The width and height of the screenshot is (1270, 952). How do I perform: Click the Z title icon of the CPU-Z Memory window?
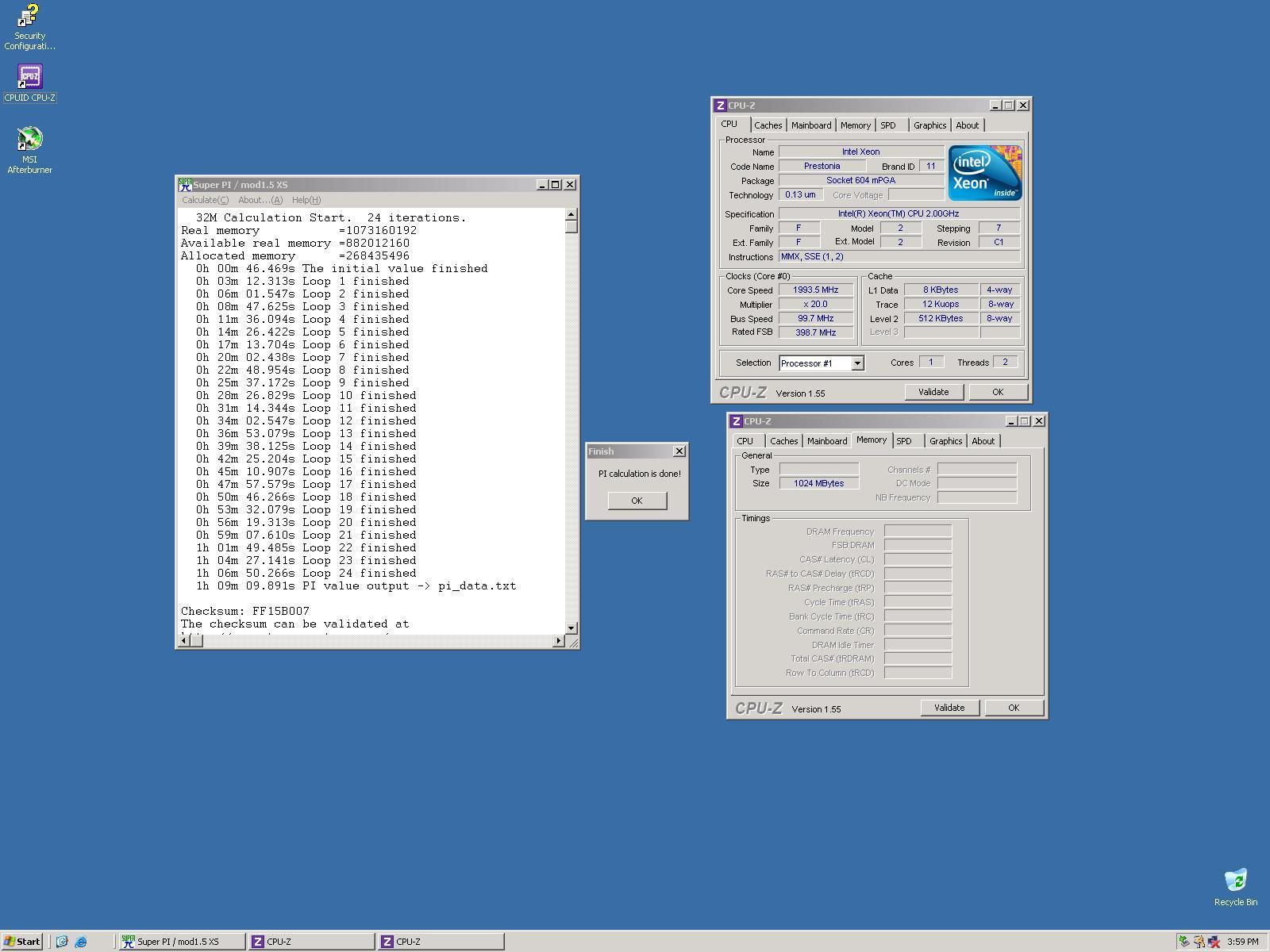[736, 421]
